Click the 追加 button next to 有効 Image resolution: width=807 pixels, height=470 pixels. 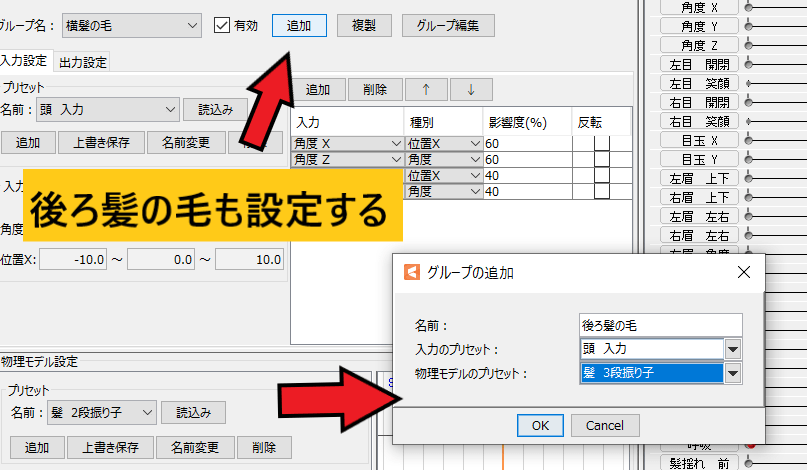299,25
